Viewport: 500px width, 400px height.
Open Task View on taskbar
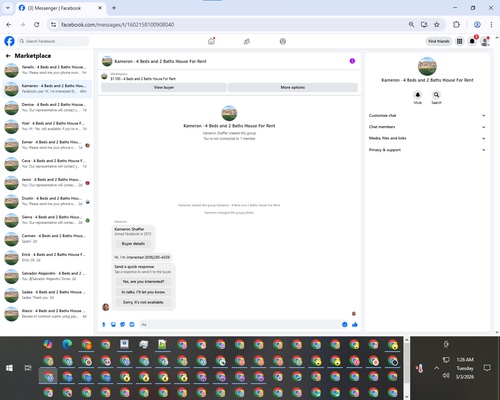click(x=28, y=368)
